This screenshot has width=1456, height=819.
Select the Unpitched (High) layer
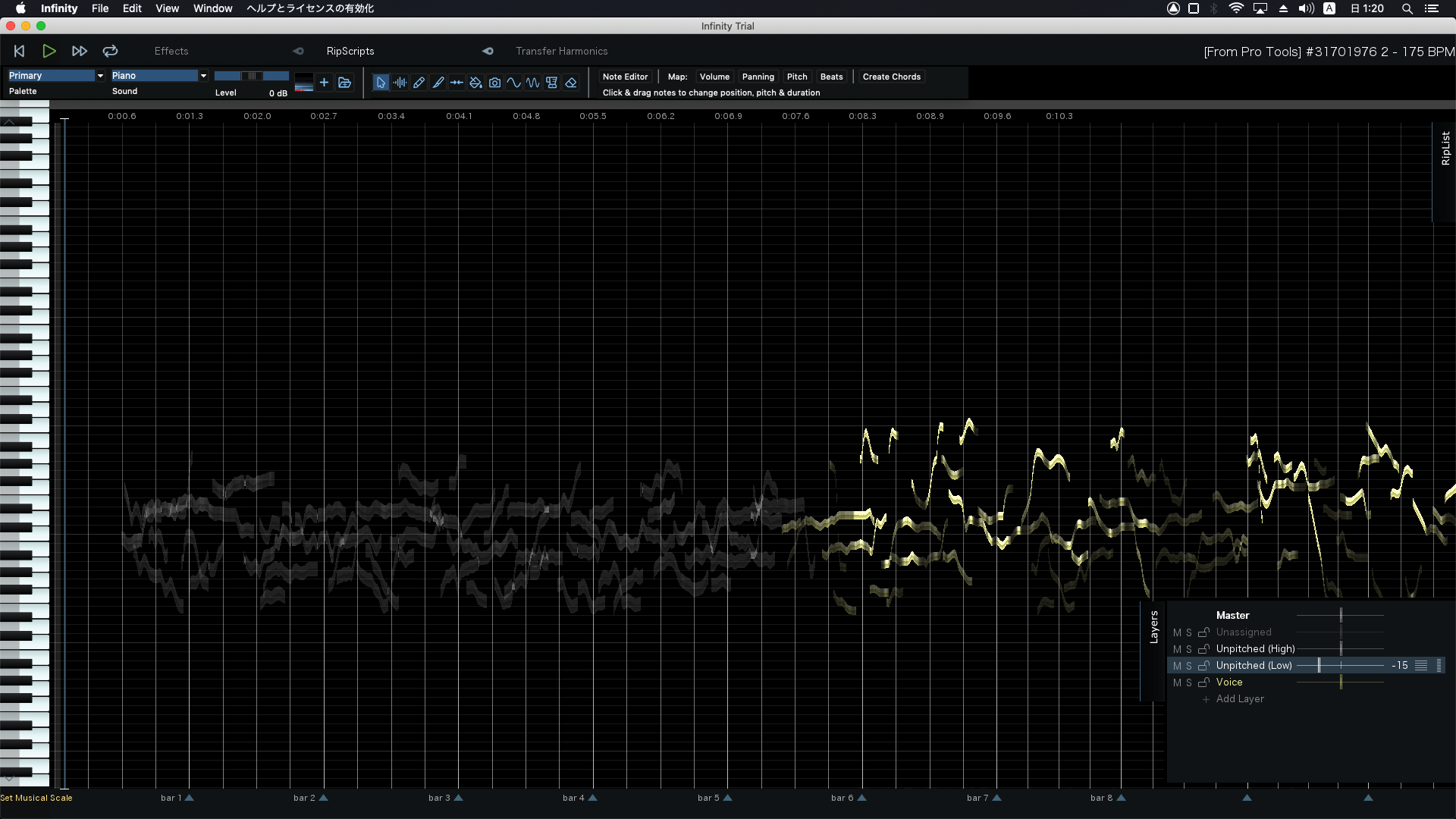(1255, 649)
